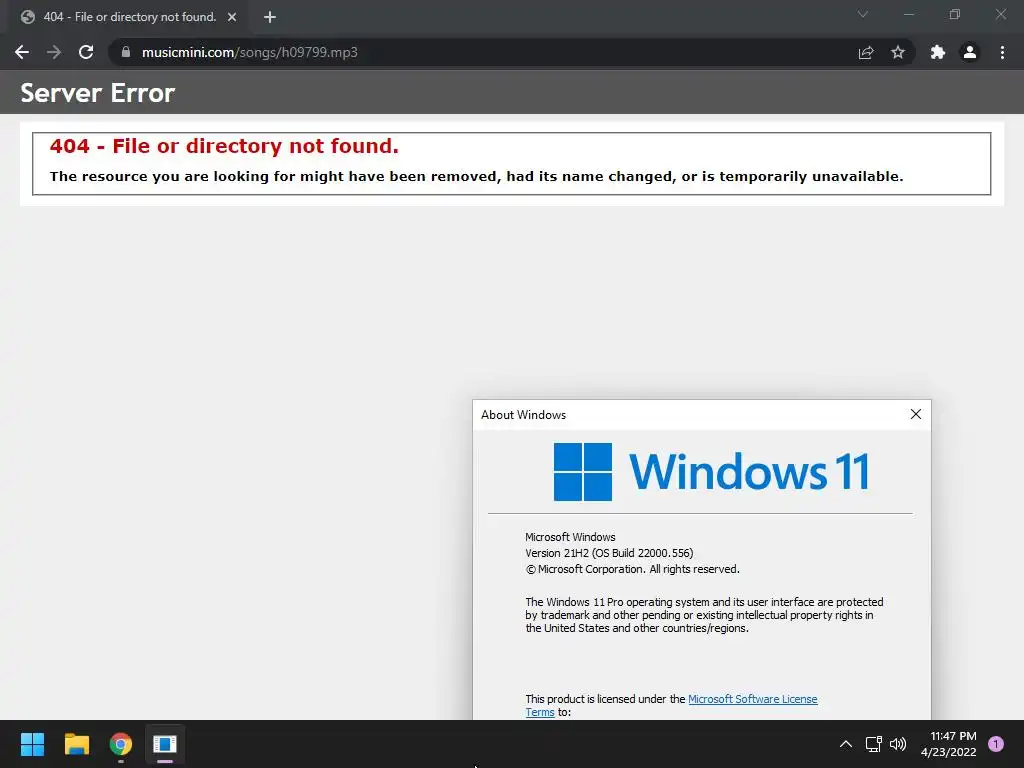Click the red '404 - File or directory not found.' heading

pos(224,146)
